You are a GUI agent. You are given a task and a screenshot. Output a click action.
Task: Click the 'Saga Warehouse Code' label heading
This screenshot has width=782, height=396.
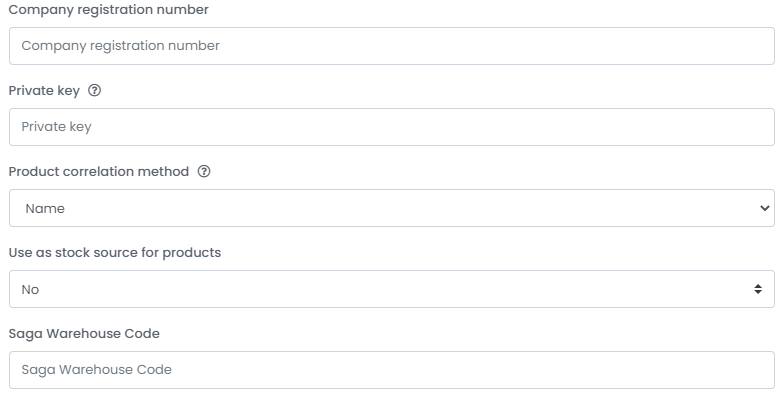click(84, 334)
